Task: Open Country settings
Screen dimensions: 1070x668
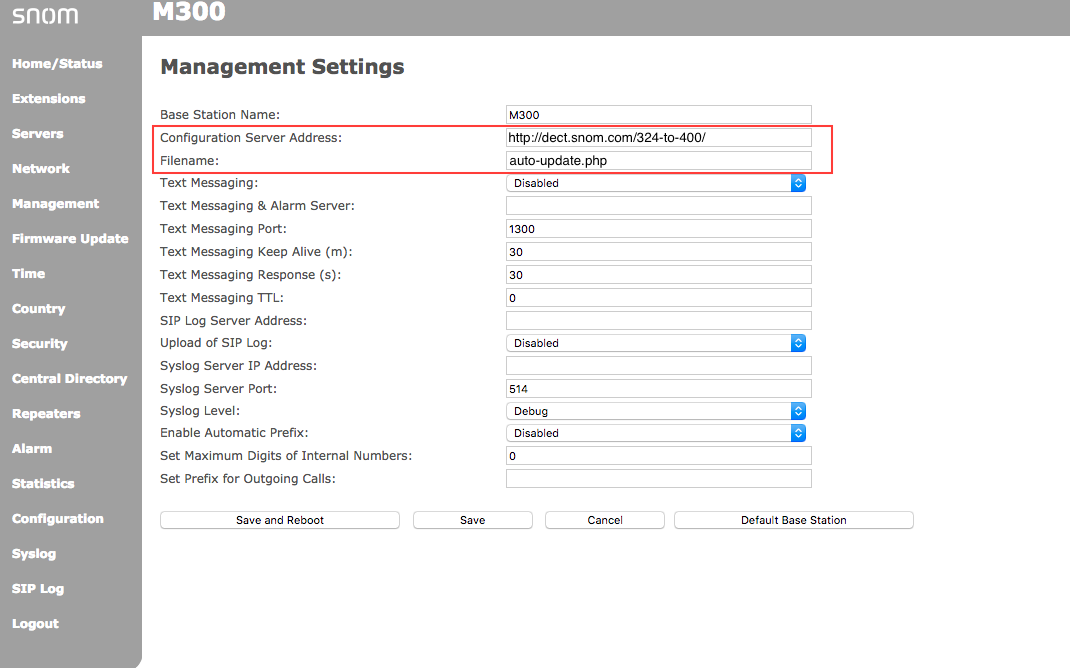Action: point(39,308)
